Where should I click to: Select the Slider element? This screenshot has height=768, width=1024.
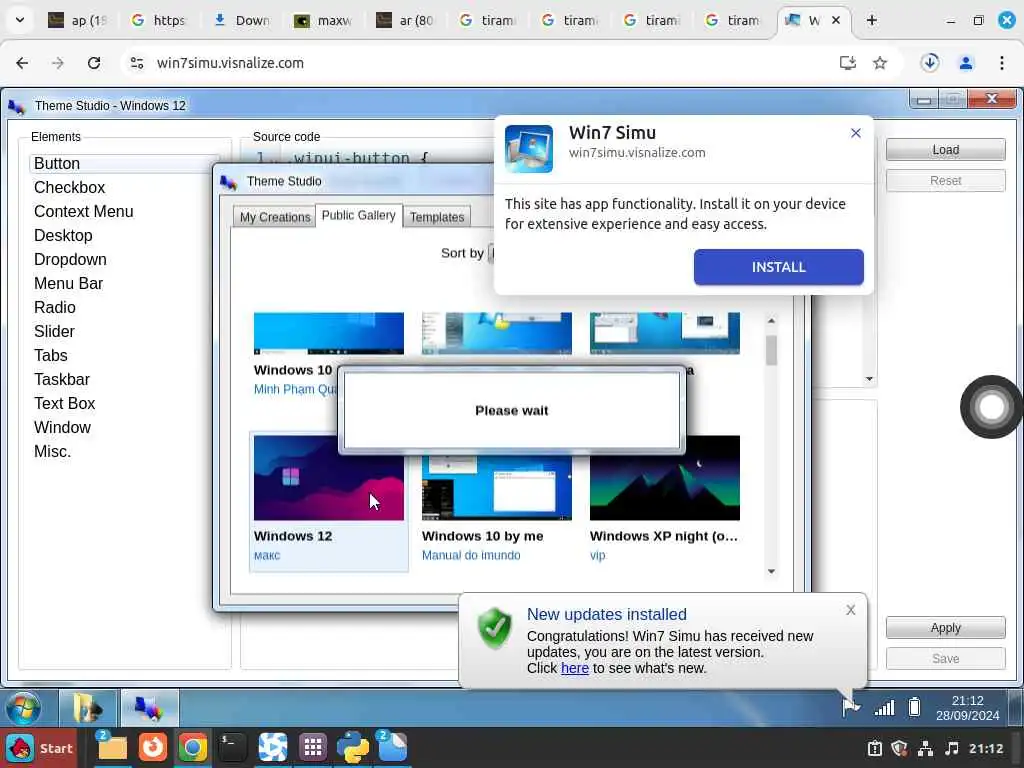[x=54, y=332]
